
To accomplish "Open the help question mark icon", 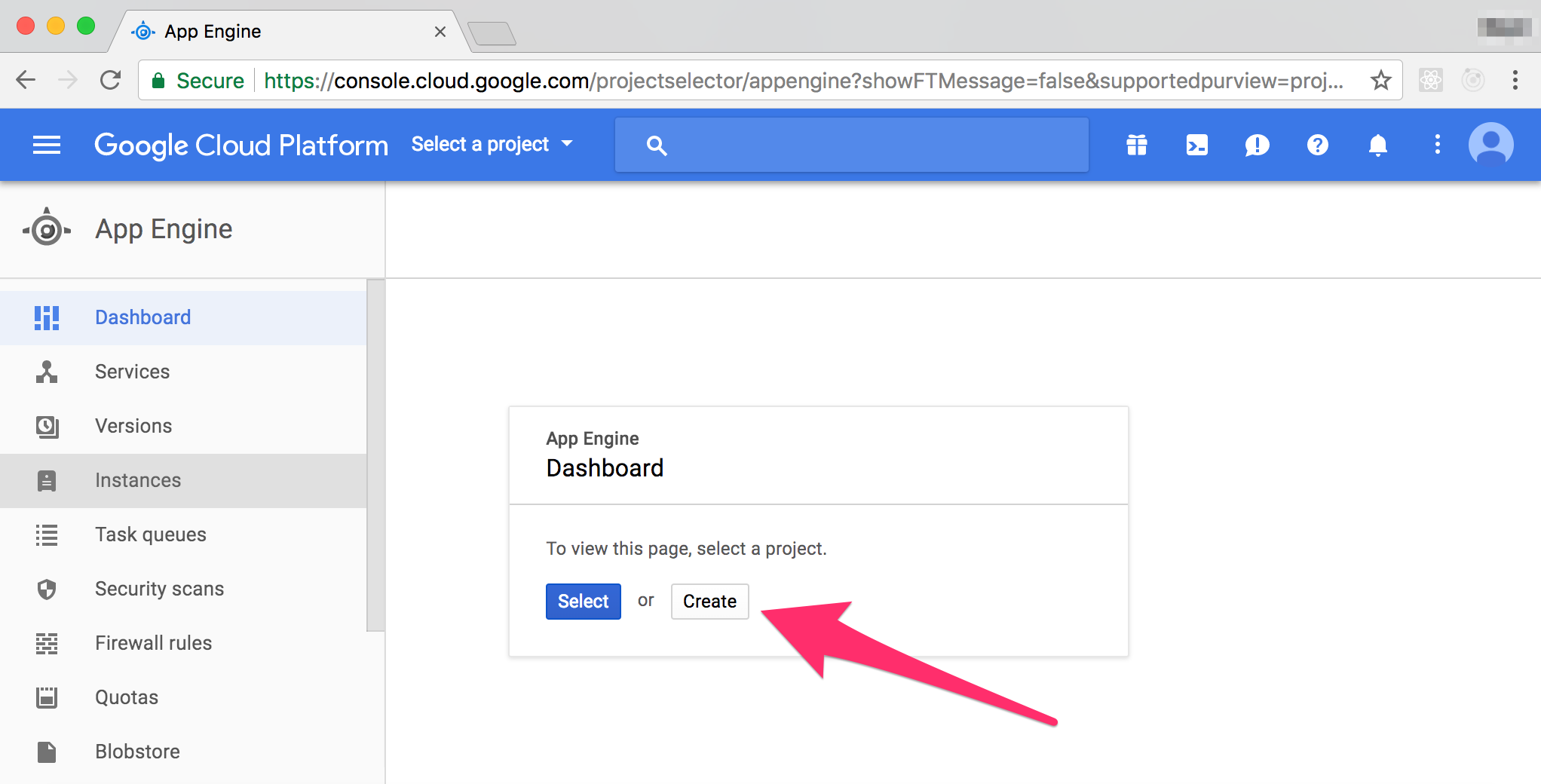I will point(1318,145).
